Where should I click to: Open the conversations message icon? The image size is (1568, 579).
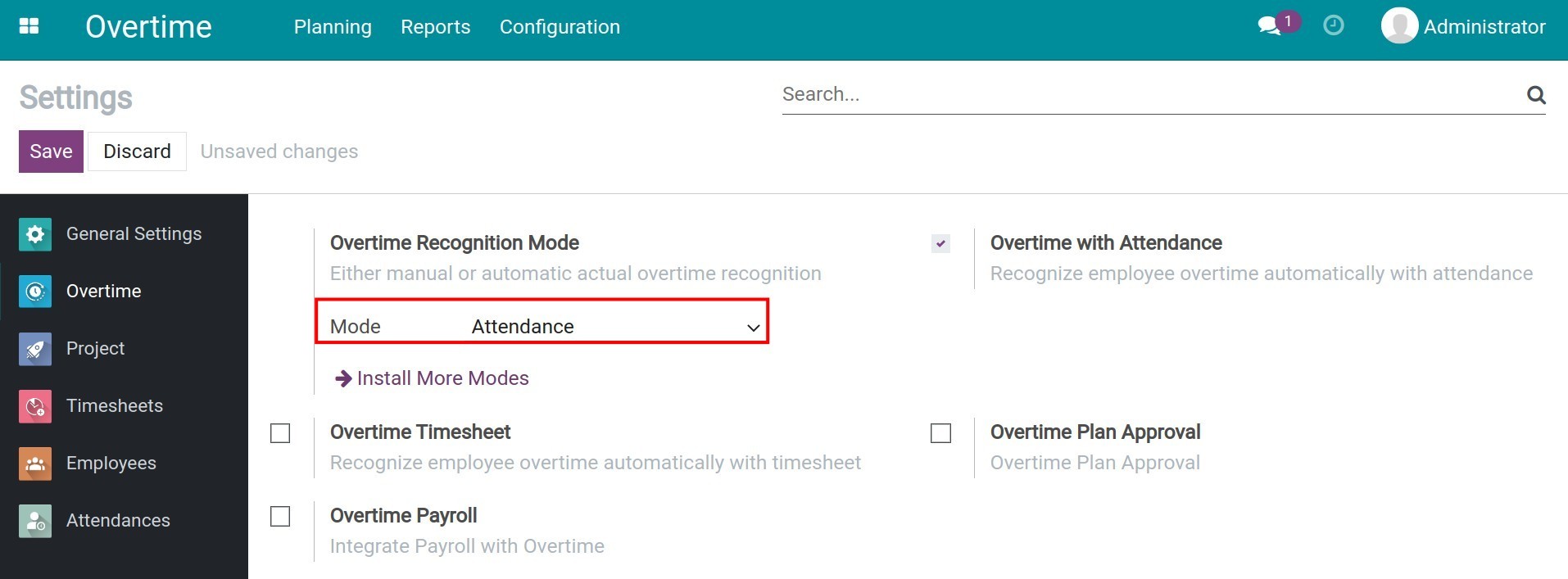(1269, 26)
